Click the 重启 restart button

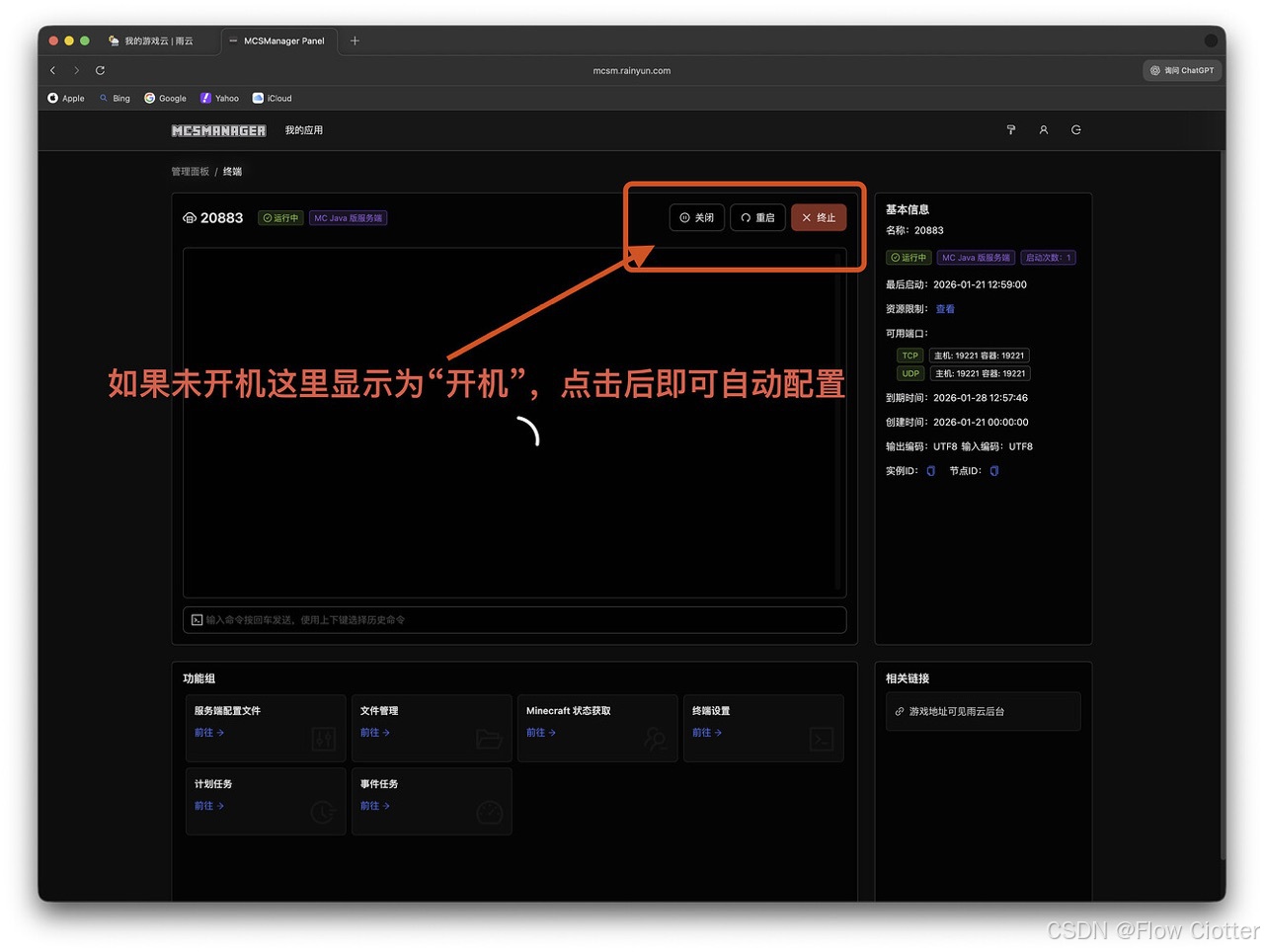[757, 217]
